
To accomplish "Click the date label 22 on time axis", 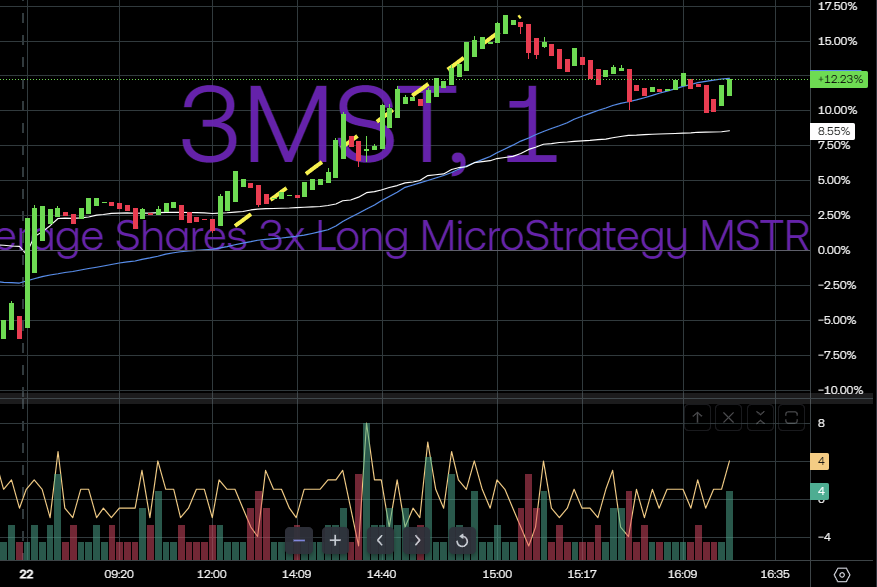I will pyautogui.click(x=26, y=574).
